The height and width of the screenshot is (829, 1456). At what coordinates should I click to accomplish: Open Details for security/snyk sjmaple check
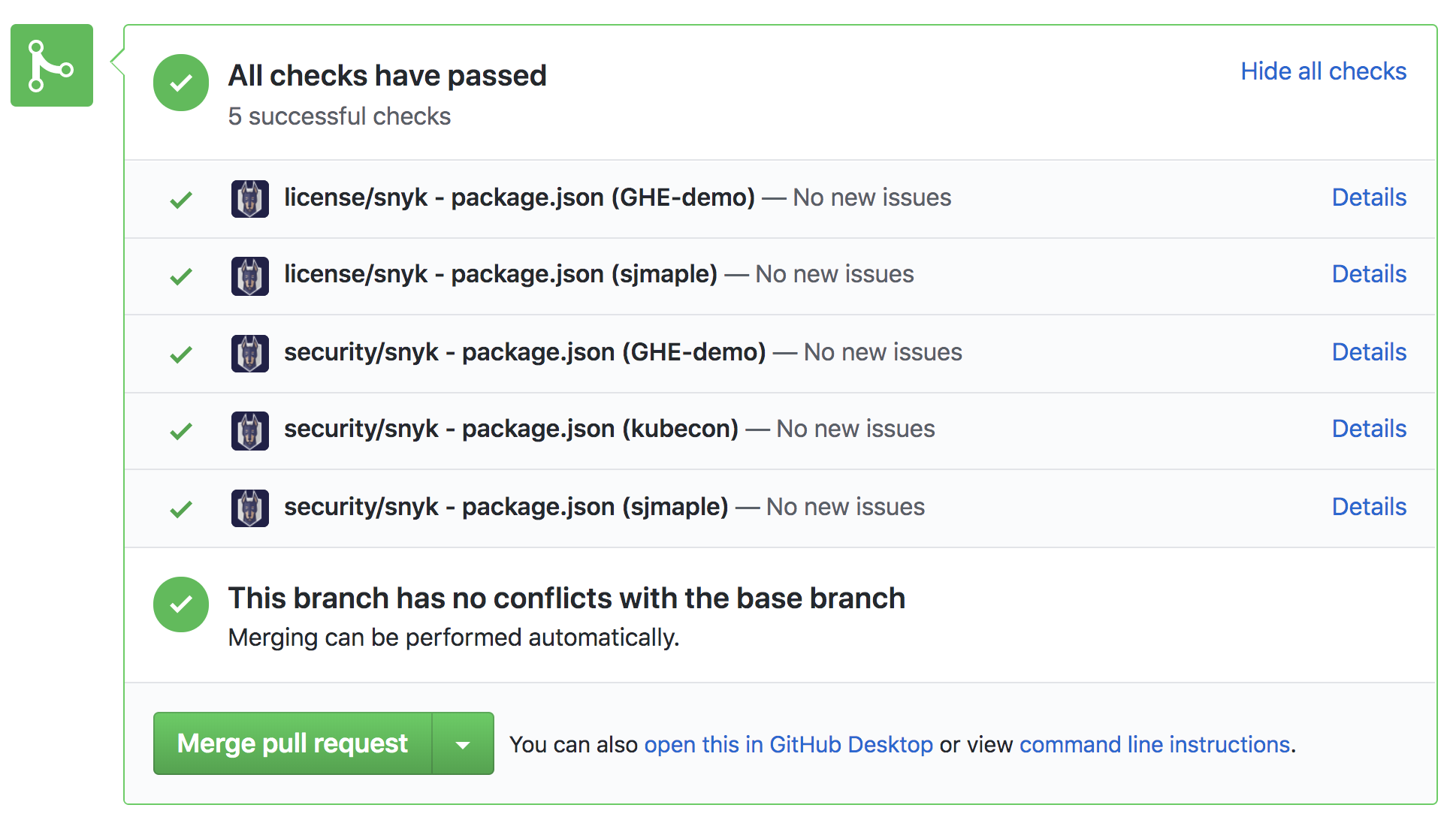click(1368, 507)
